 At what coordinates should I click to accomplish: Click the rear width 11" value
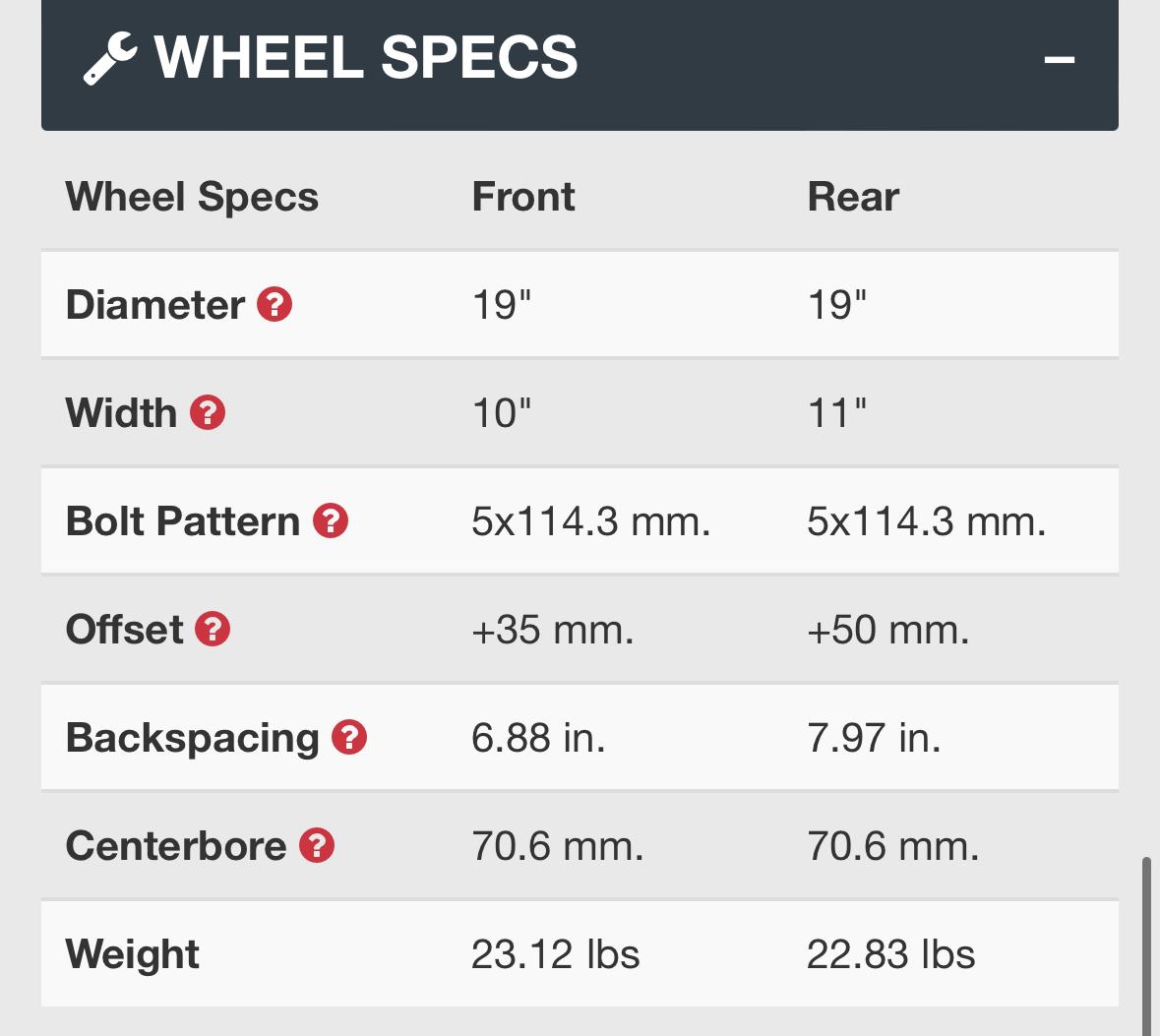(836, 413)
